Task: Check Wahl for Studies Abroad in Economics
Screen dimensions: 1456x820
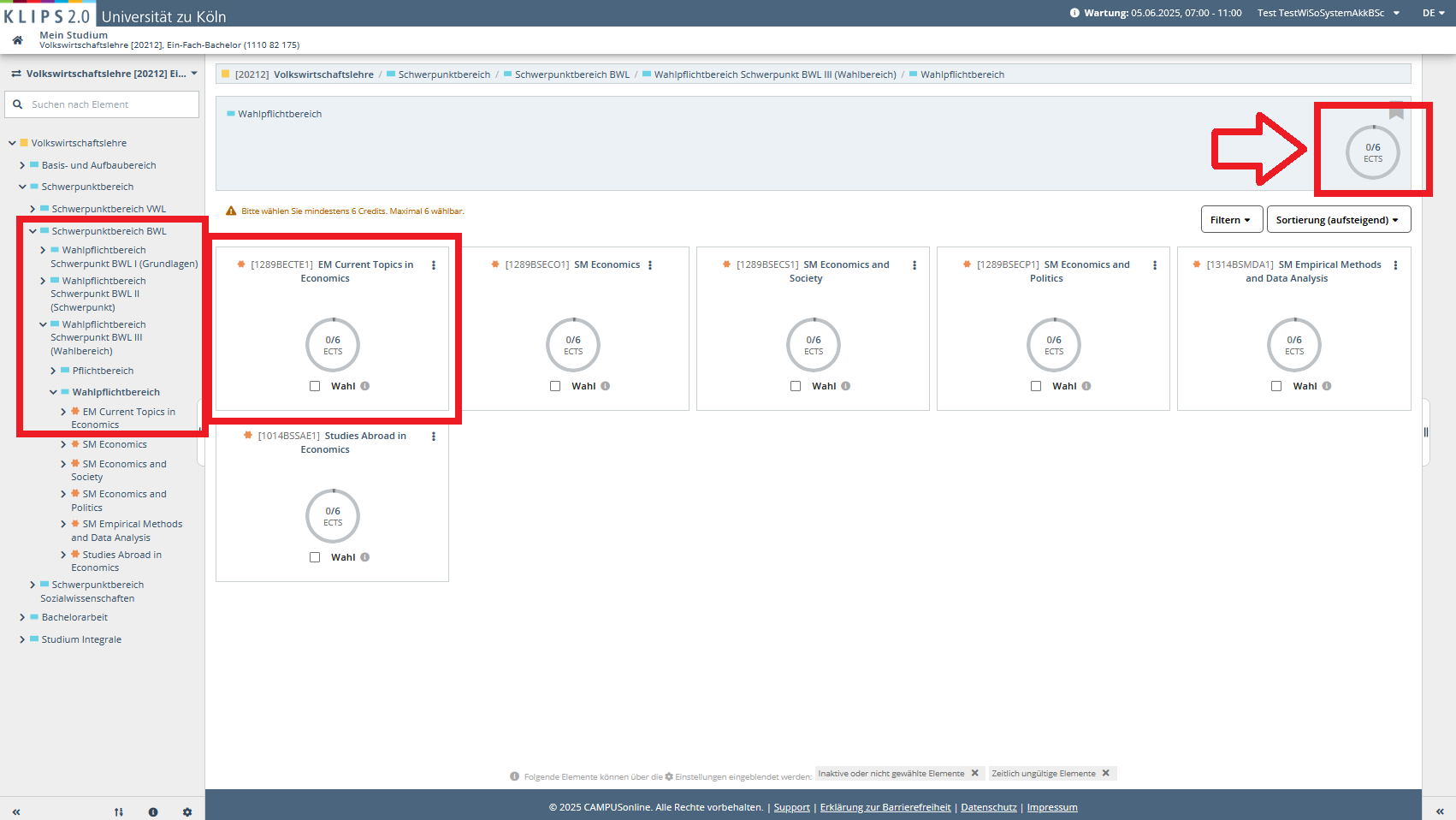Action: coord(315,557)
